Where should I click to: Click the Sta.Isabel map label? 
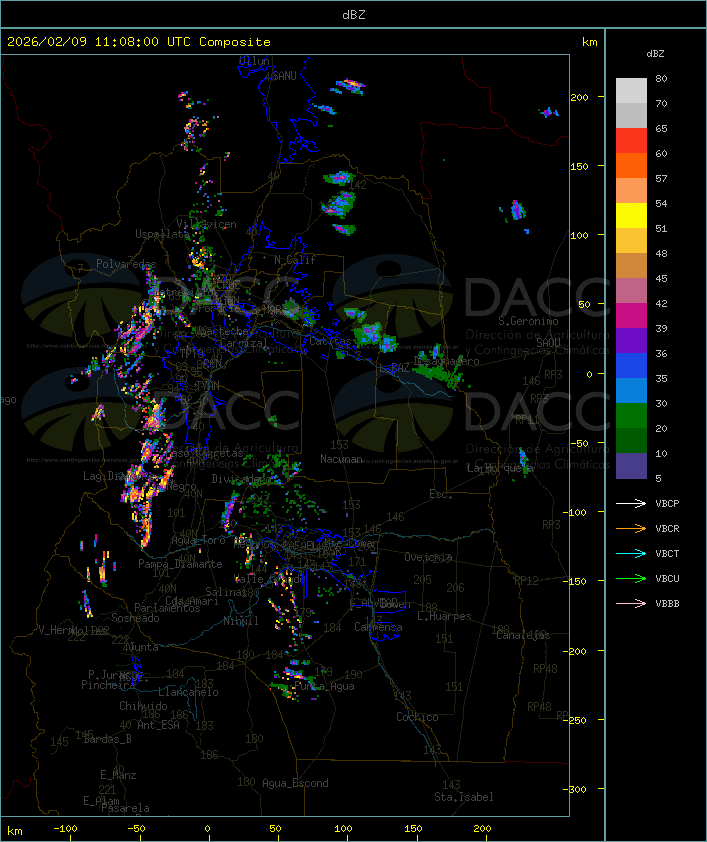[464, 797]
